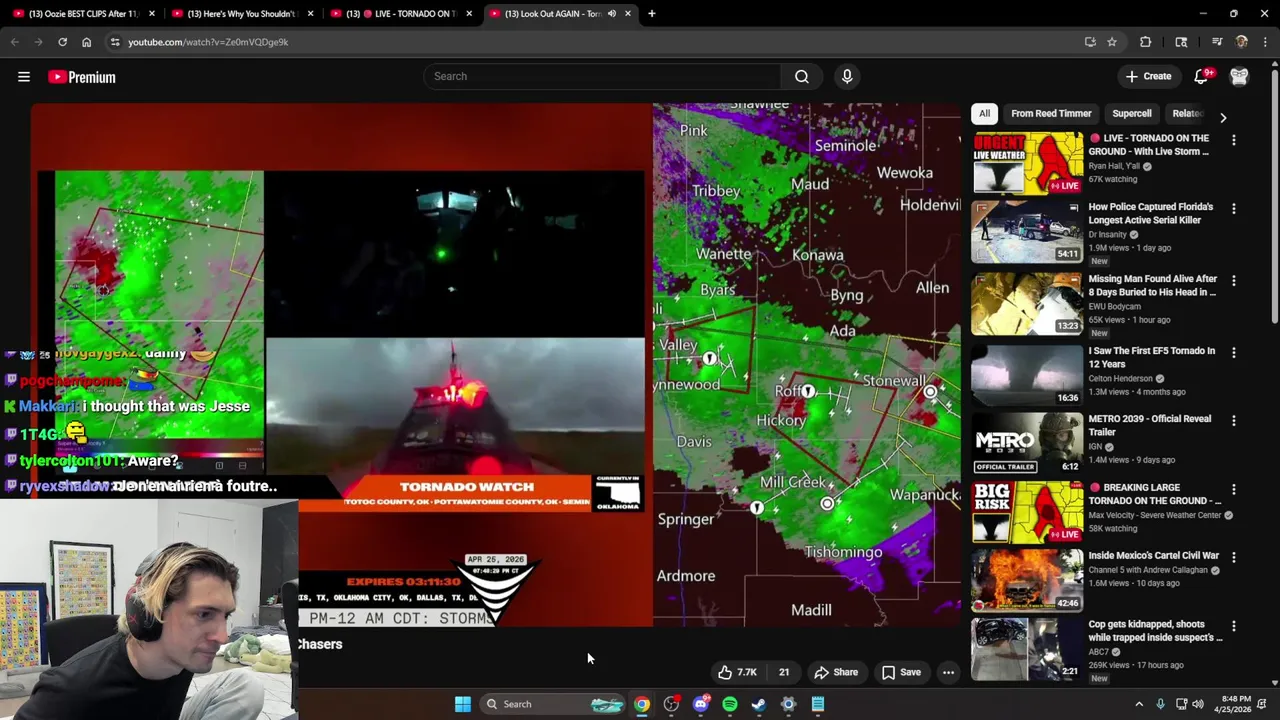Select the All filter chip
The width and height of the screenshot is (1280, 720).
(984, 113)
